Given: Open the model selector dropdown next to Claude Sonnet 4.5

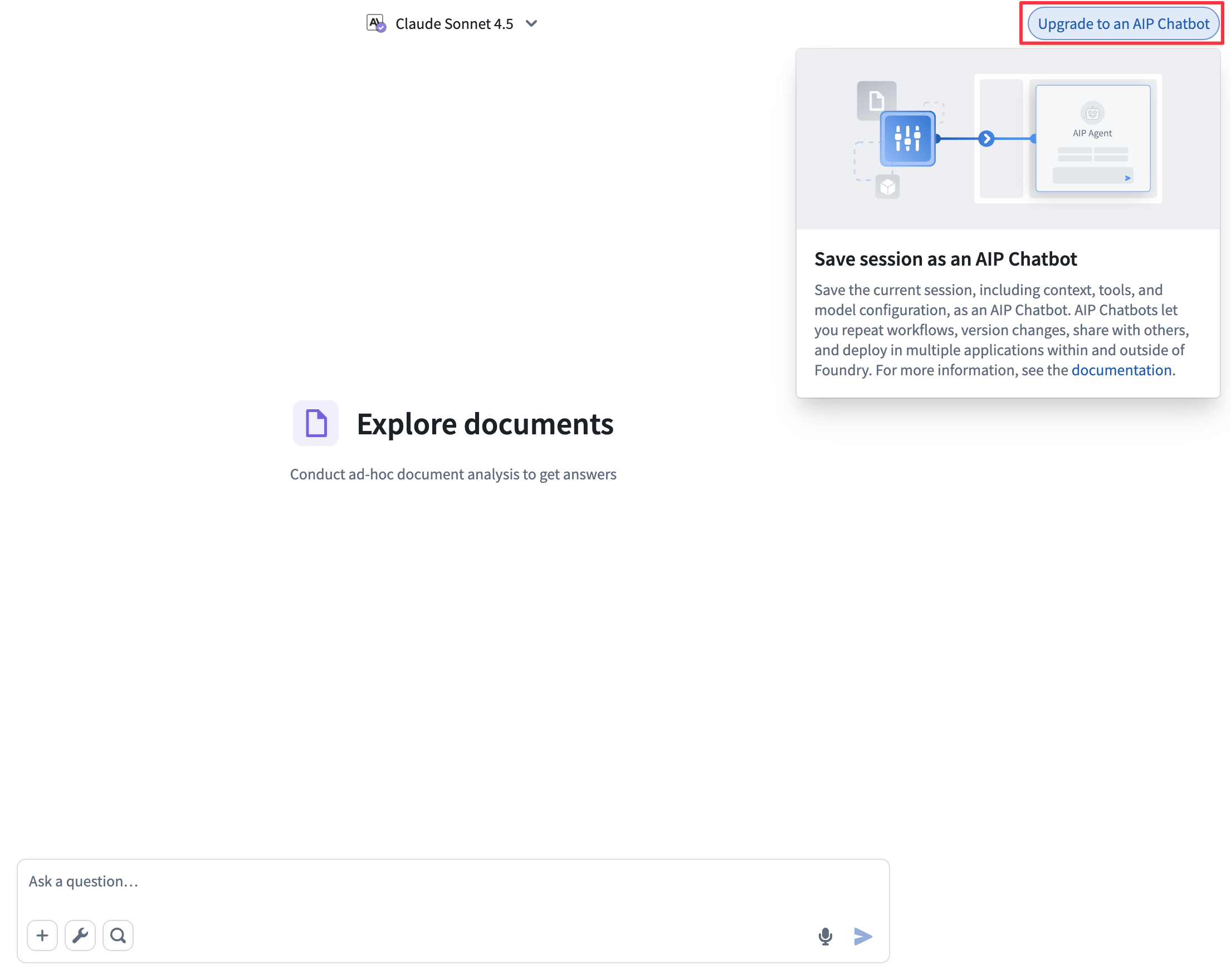Looking at the screenshot, I should point(531,23).
